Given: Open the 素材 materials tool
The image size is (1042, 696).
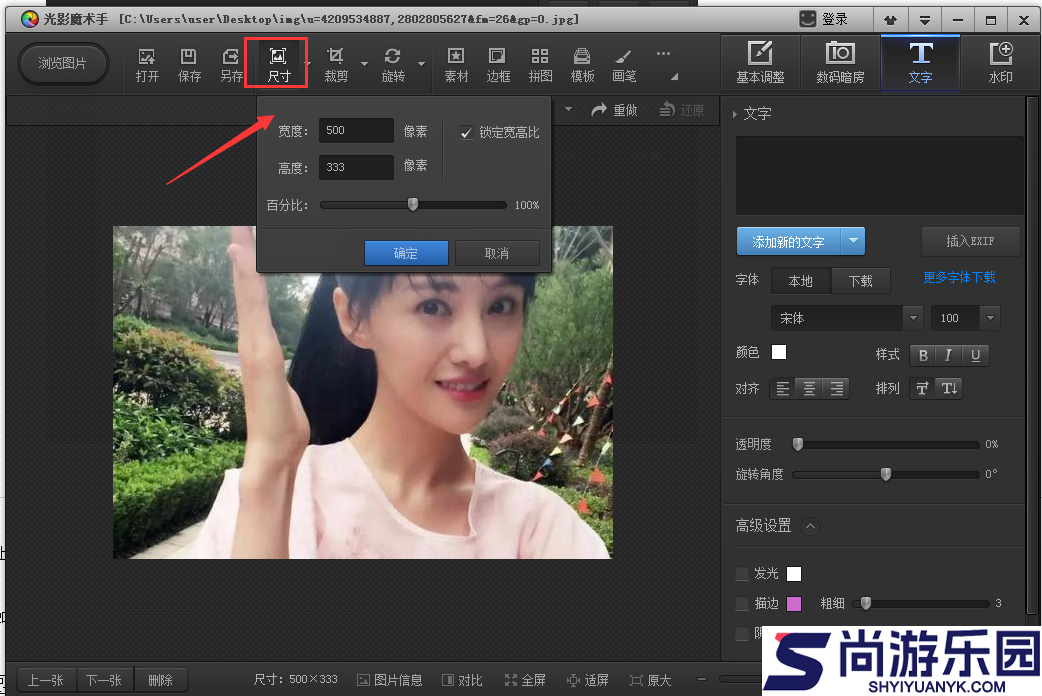Looking at the screenshot, I should point(456,65).
